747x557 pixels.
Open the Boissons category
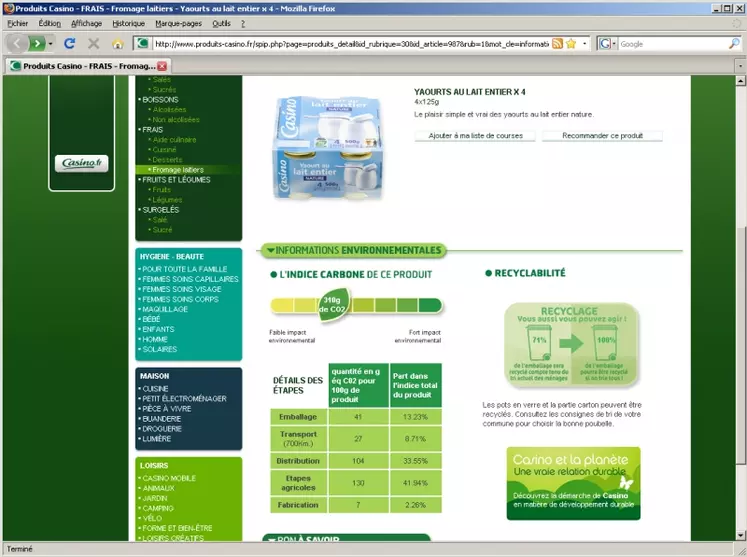coord(160,100)
